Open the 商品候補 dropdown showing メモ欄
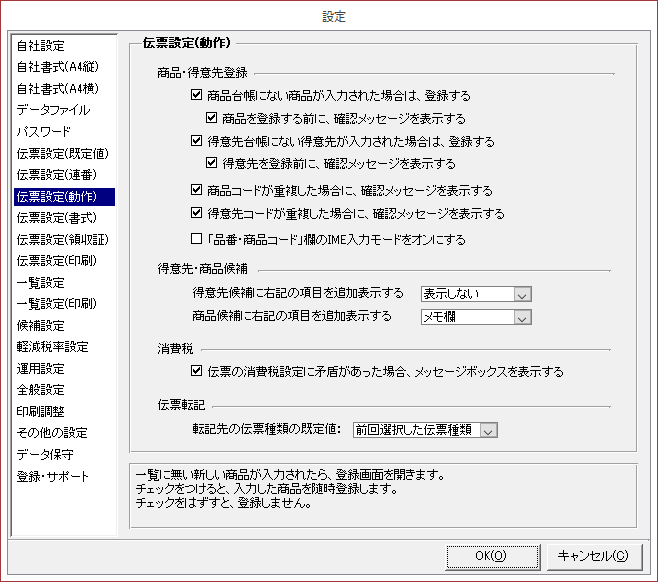Screen dimensions: 658x582 pyautogui.click(x=476, y=317)
